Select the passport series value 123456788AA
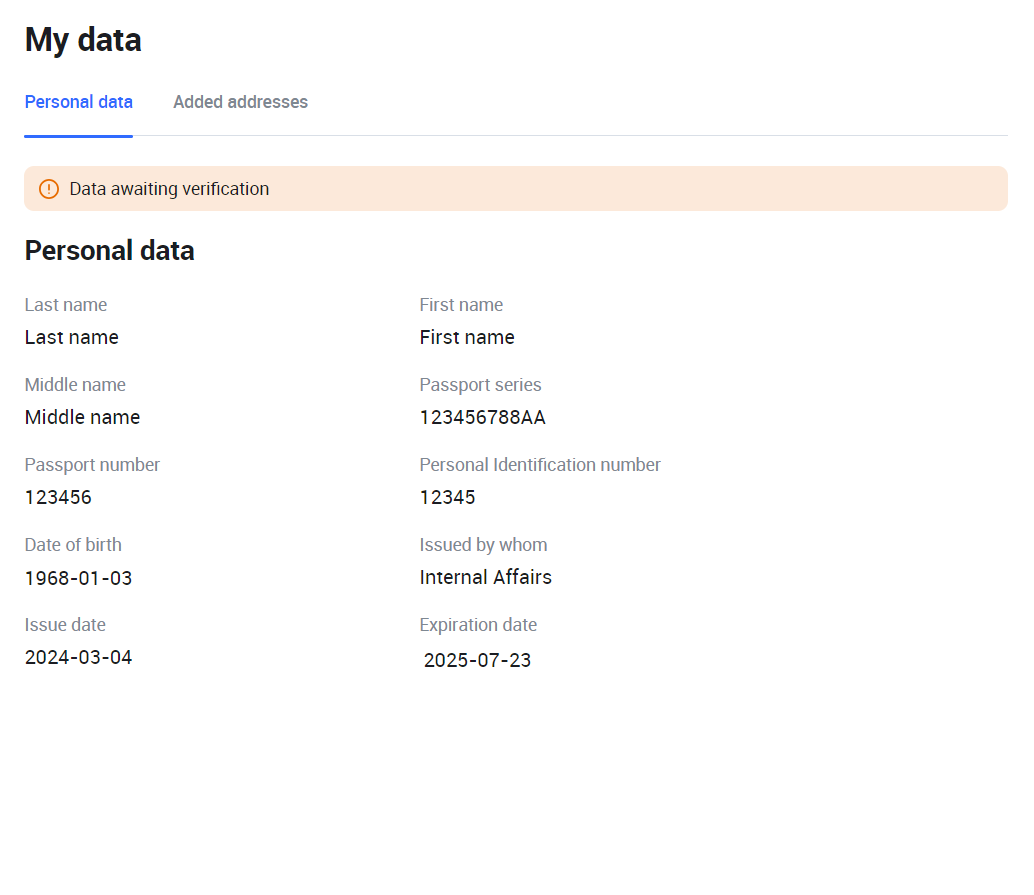Image resolution: width=1034 pixels, height=895 pixels. [482, 417]
